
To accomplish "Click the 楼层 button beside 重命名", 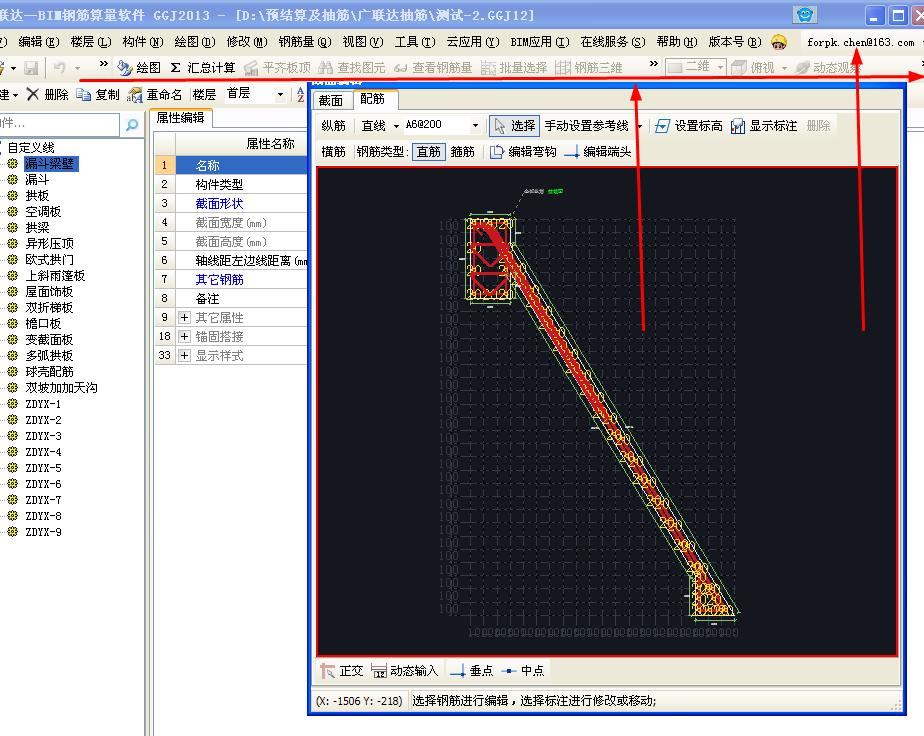I will coord(204,94).
